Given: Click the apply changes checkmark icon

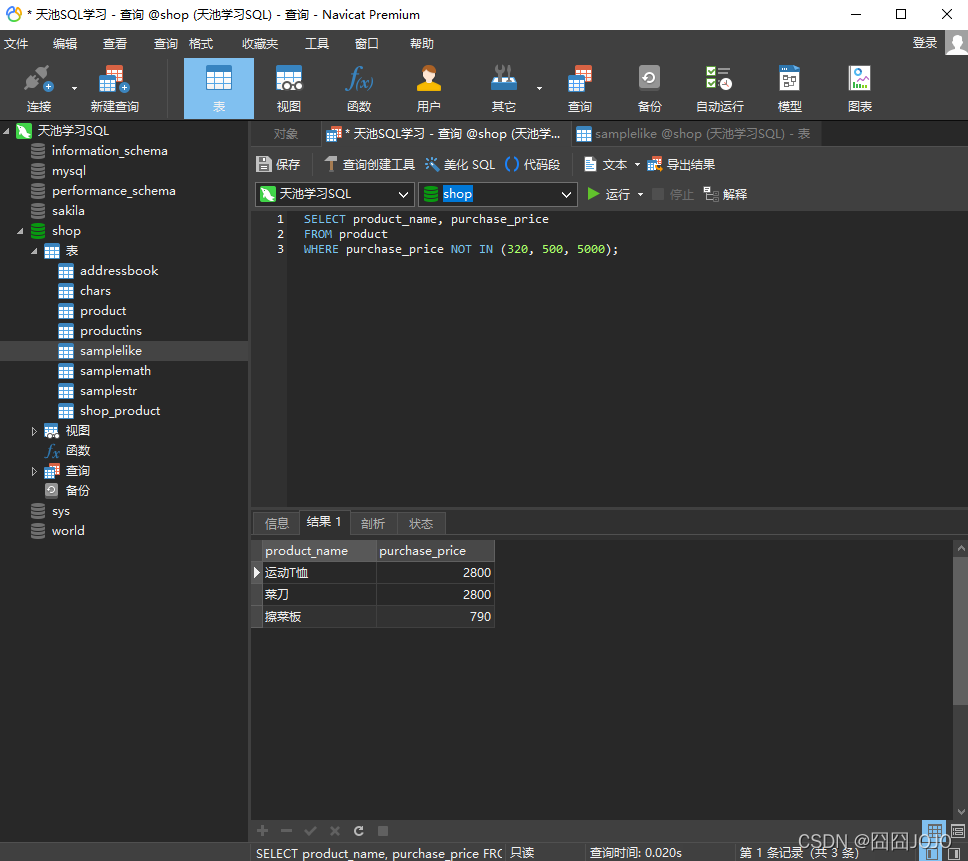Looking at the screenshot, I should 311,831.
